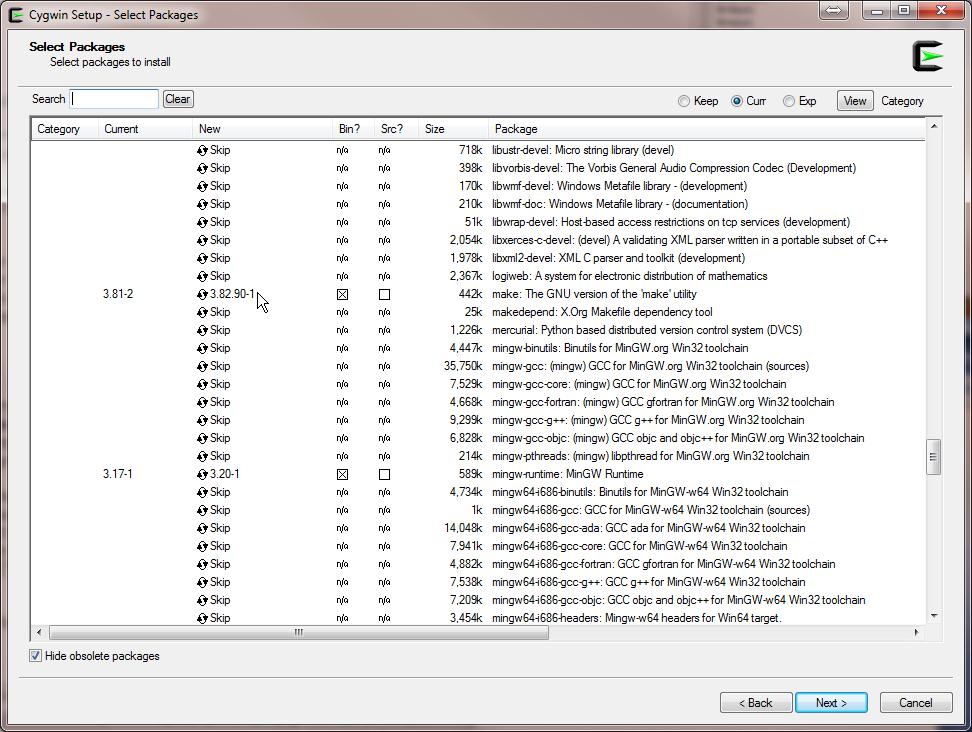
Task: Clear the search field
Action: [178, 99]
